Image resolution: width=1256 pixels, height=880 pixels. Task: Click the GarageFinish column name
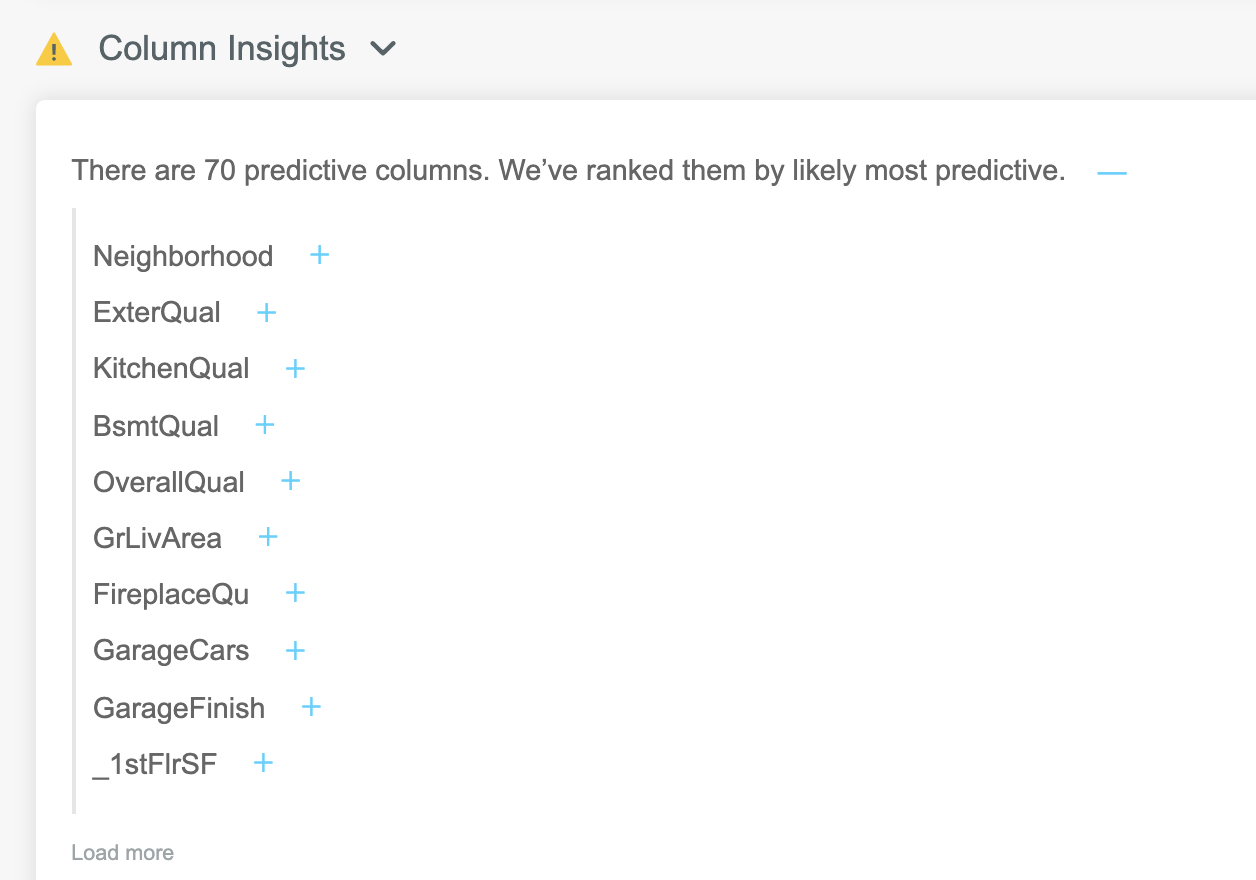[x=179, y=708]
